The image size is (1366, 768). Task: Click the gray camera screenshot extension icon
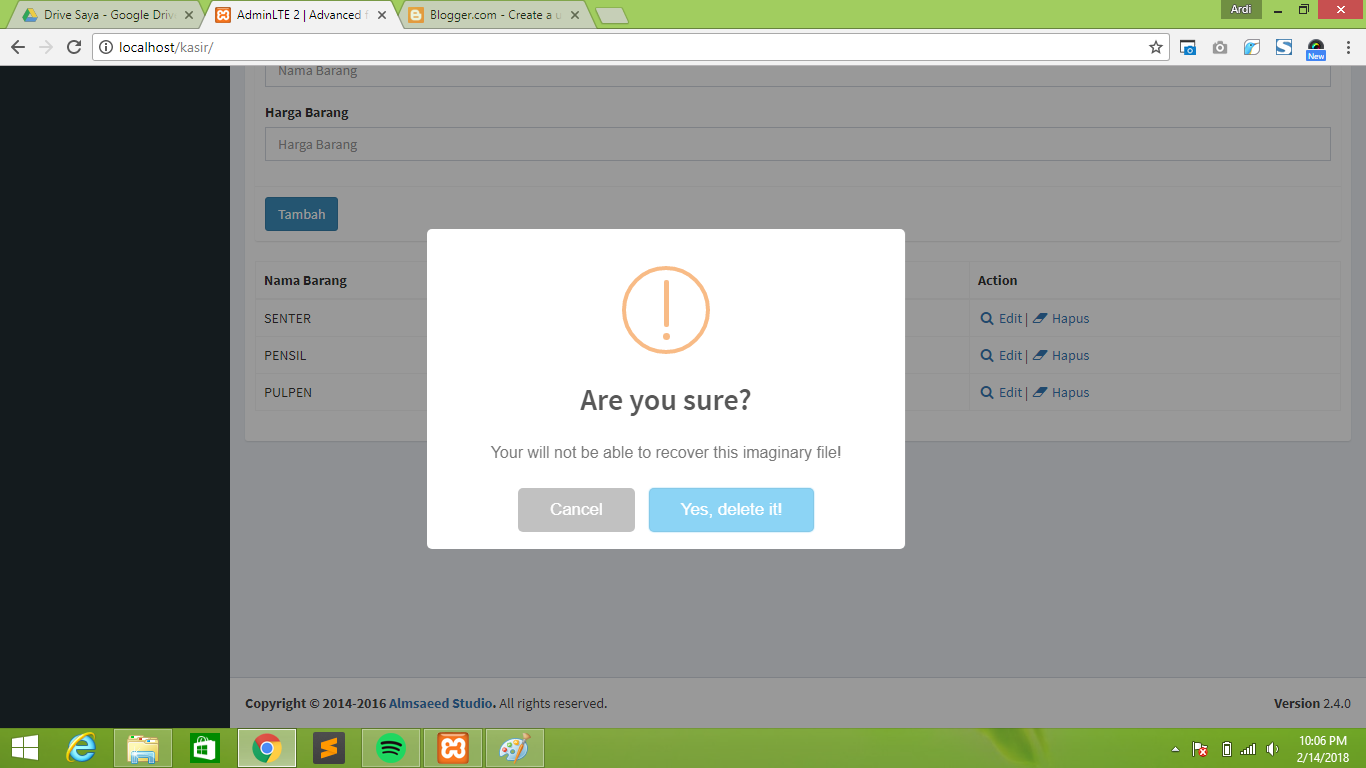coord(1219,47)
